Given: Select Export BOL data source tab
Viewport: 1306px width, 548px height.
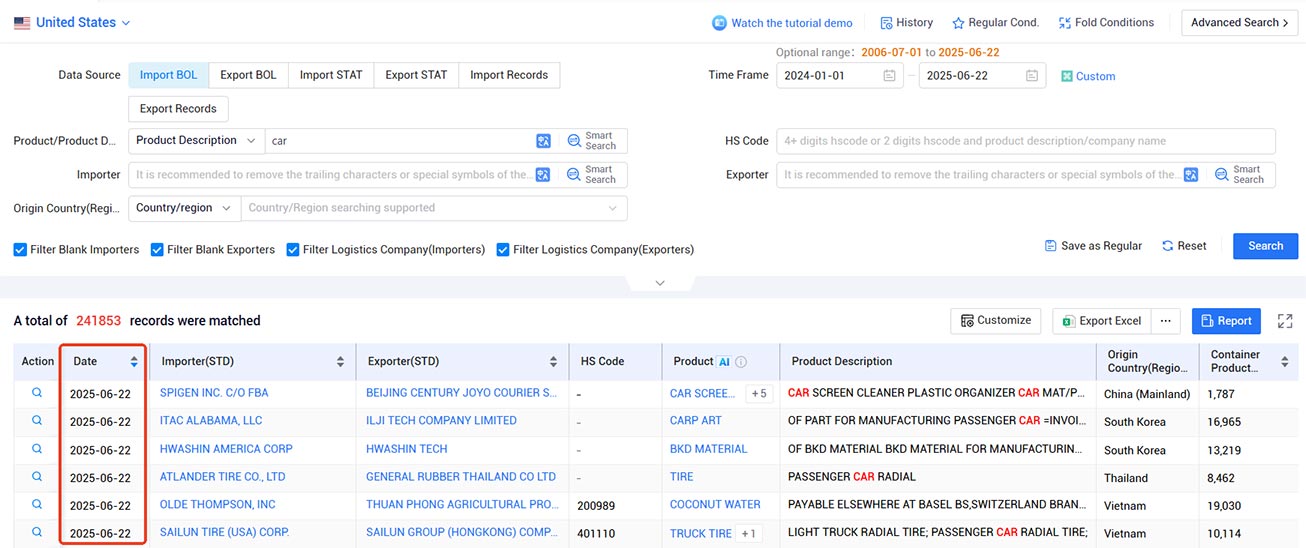Looking at the screenshot, I should [249, 75].
